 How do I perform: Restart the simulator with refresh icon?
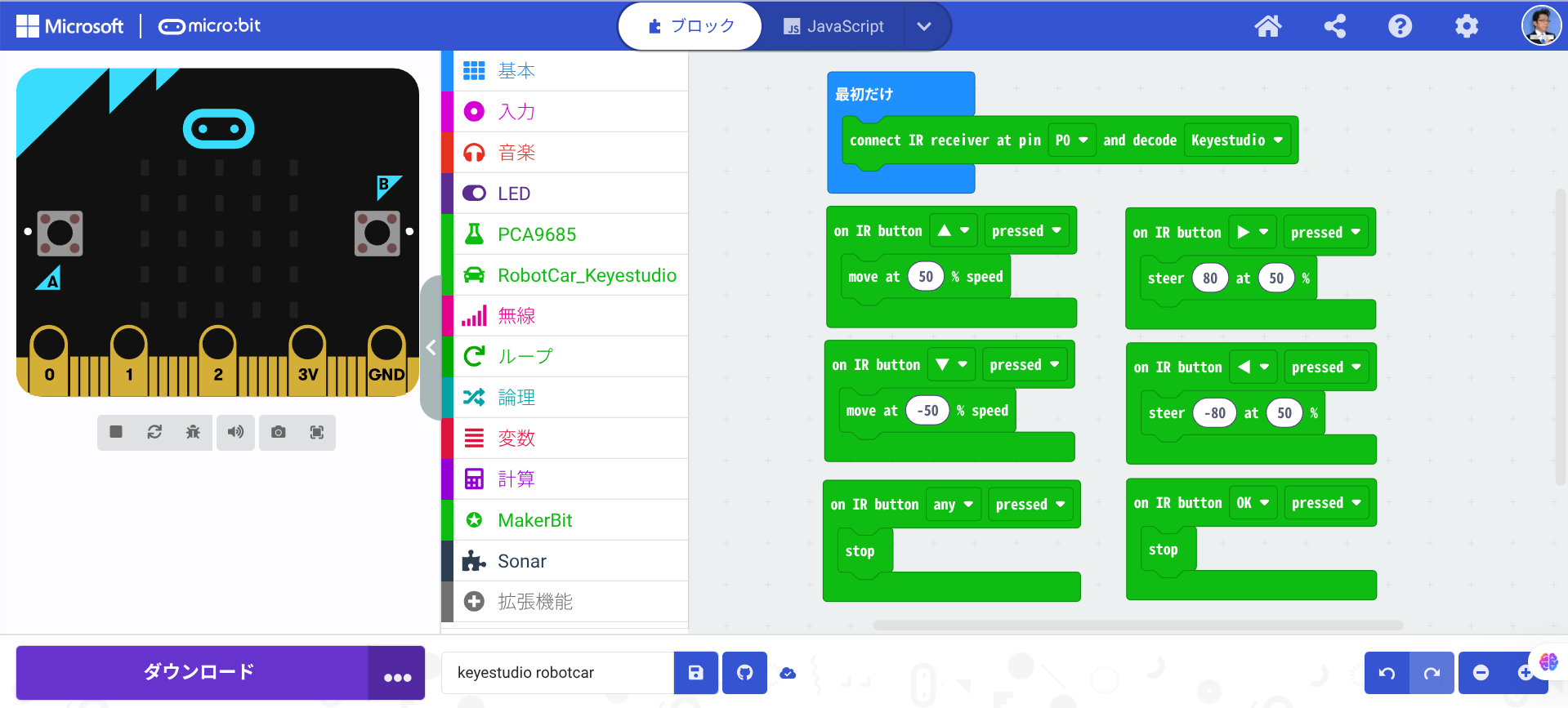pyautogui.click(x=154, y=432)
